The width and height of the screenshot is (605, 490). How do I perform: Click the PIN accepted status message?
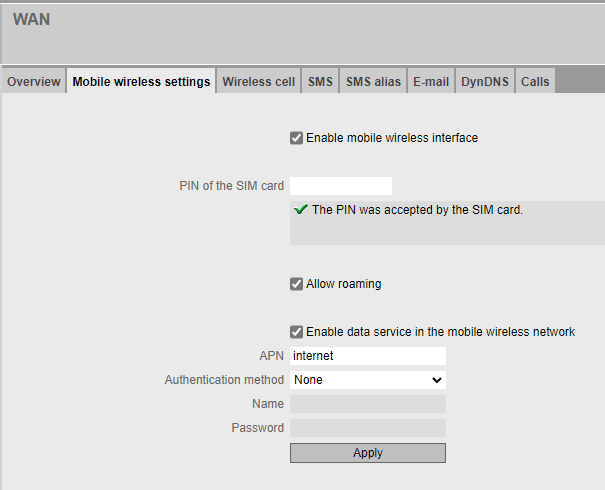[x=417, y=210]
